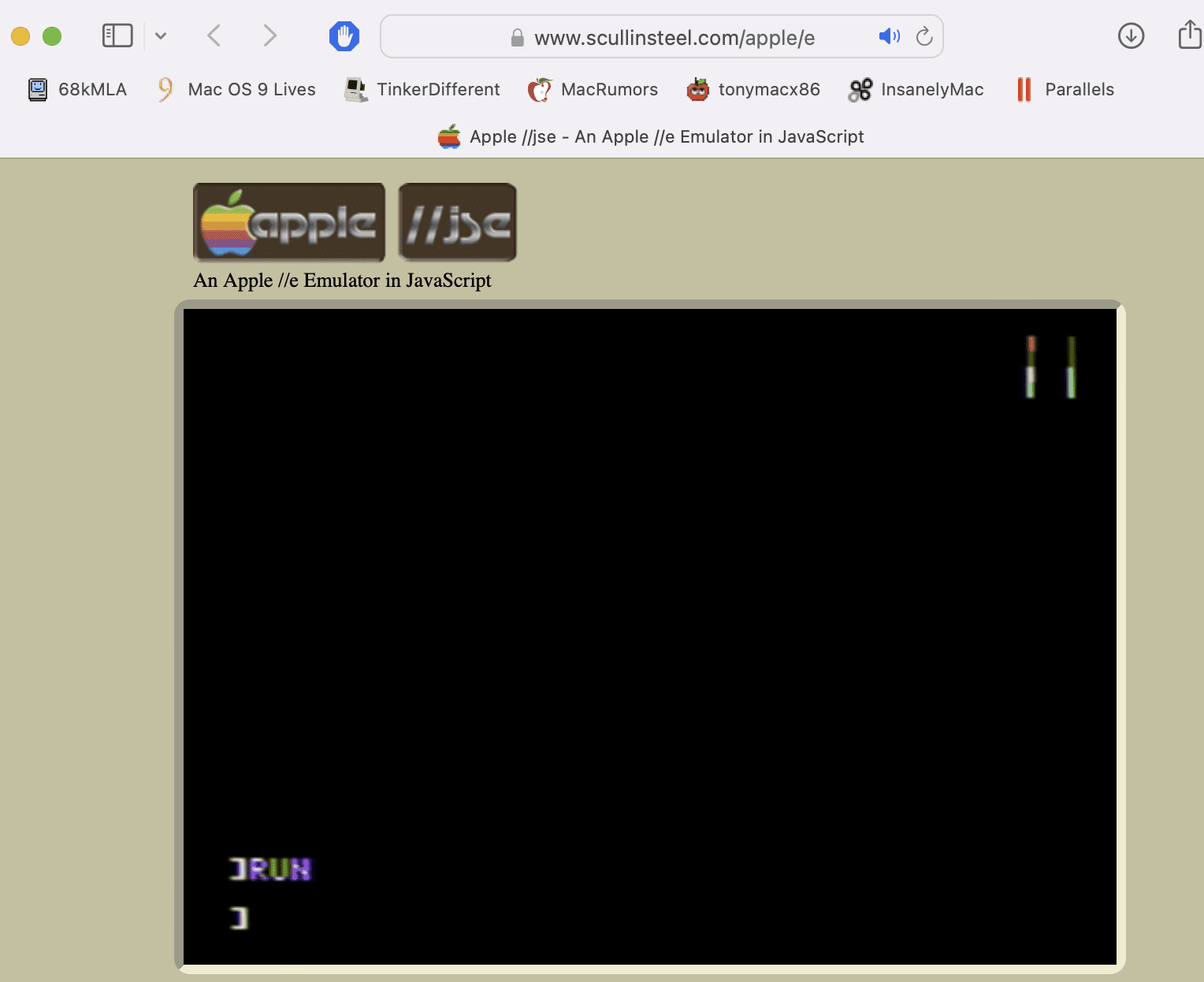Open the TinkerDifferent bookmark
Viewport: 1204px width, 982px height.
pyautogui.click(x=422, y=90)
